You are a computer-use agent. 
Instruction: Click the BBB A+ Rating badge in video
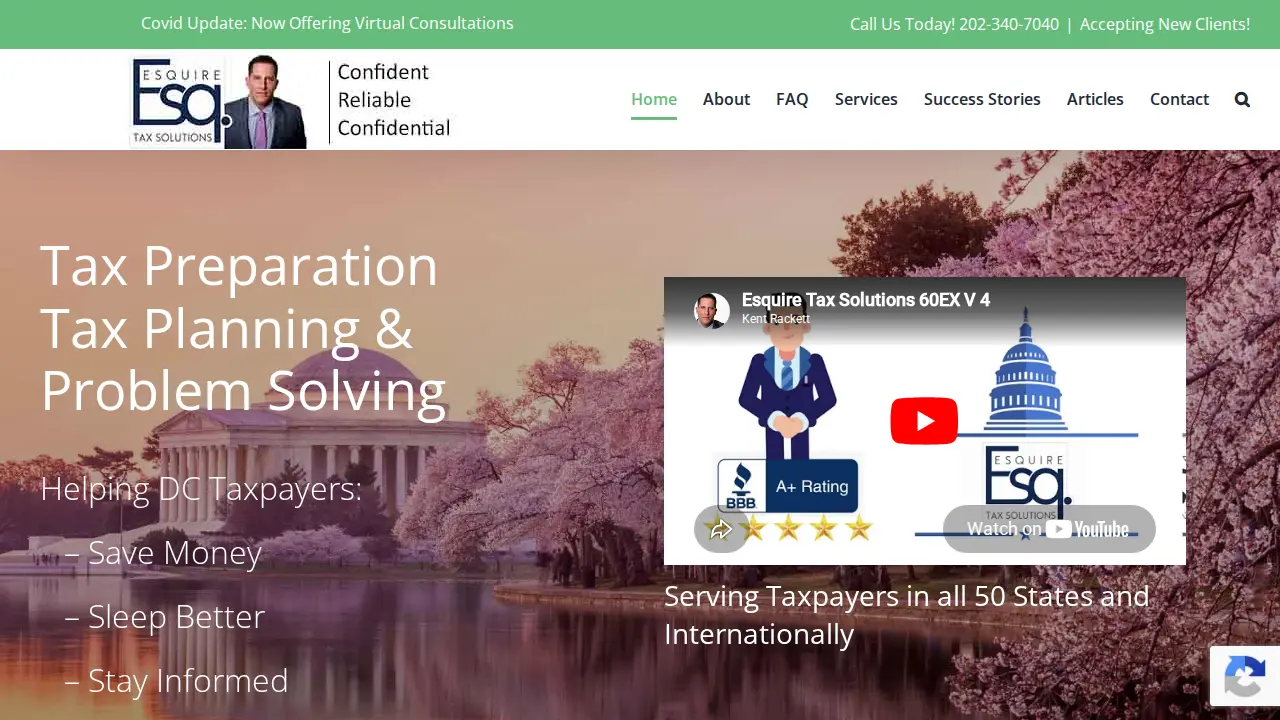(x=788, y=486)
